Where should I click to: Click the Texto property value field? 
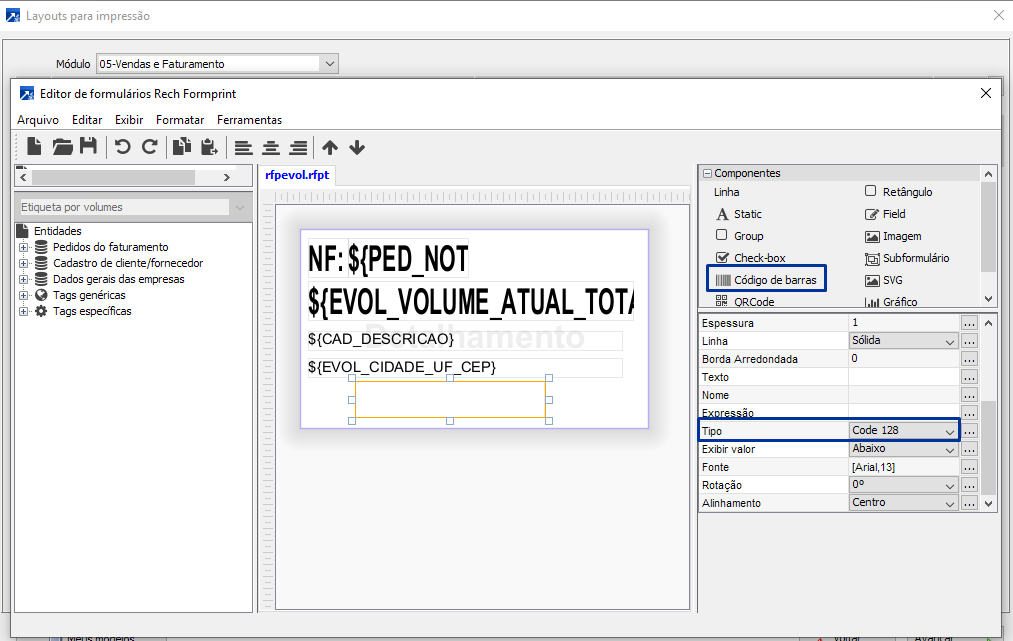pyautogui.click(x=903, y=377)
